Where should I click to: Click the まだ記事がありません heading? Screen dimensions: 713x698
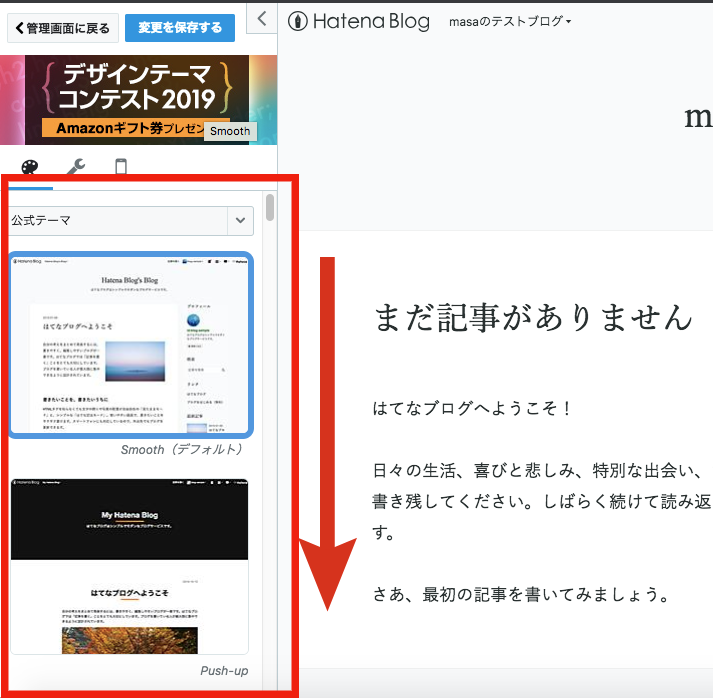(533, 317)
